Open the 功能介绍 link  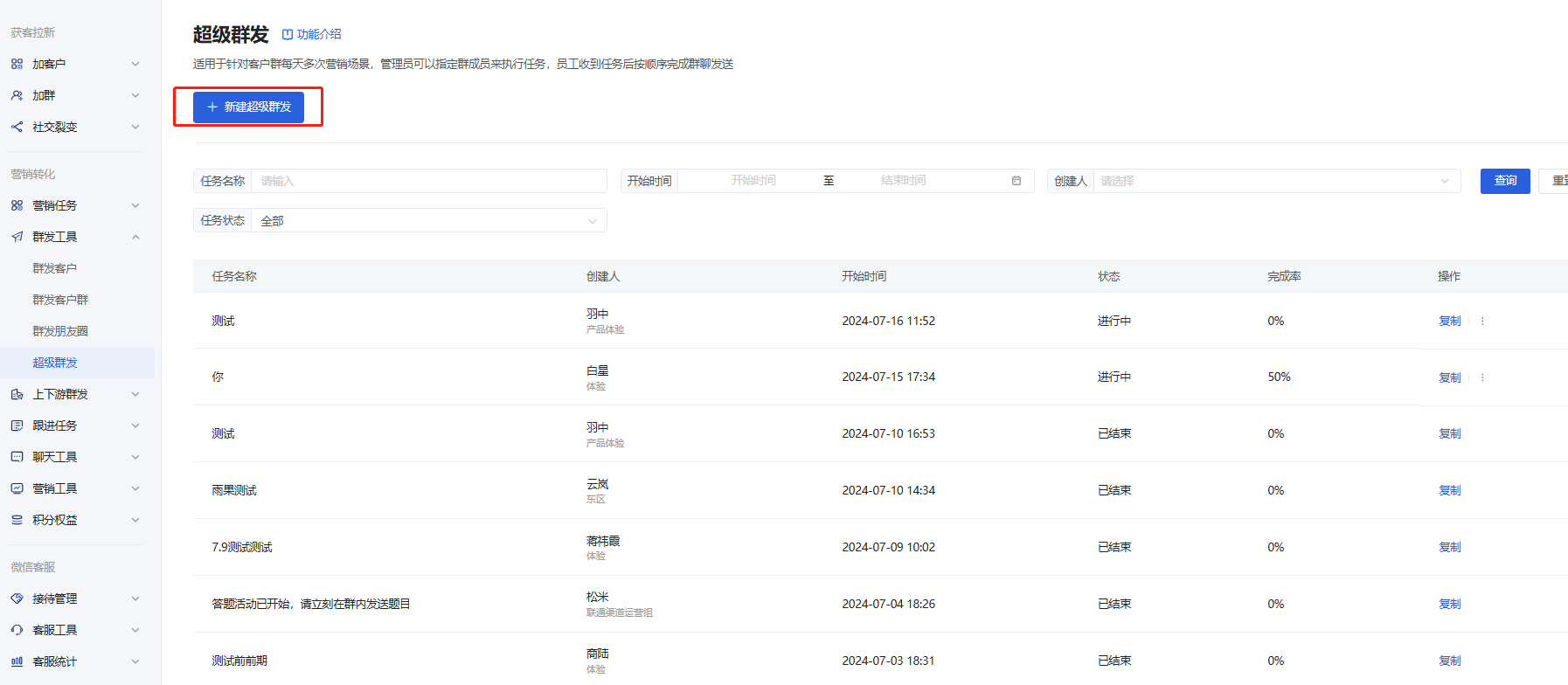pyautogui.click(x=312, y=34)
